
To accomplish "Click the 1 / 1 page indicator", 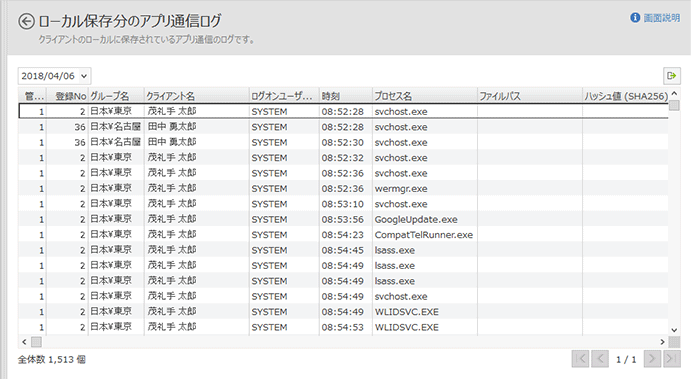I will [x=626, y=360].
